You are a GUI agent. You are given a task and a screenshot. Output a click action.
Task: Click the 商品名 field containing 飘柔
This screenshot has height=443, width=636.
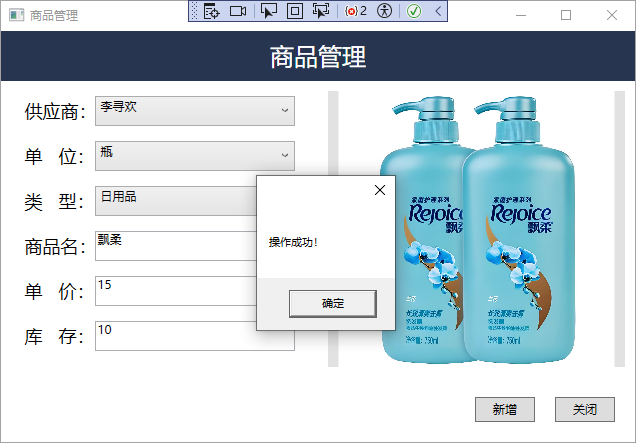point(176,246)
